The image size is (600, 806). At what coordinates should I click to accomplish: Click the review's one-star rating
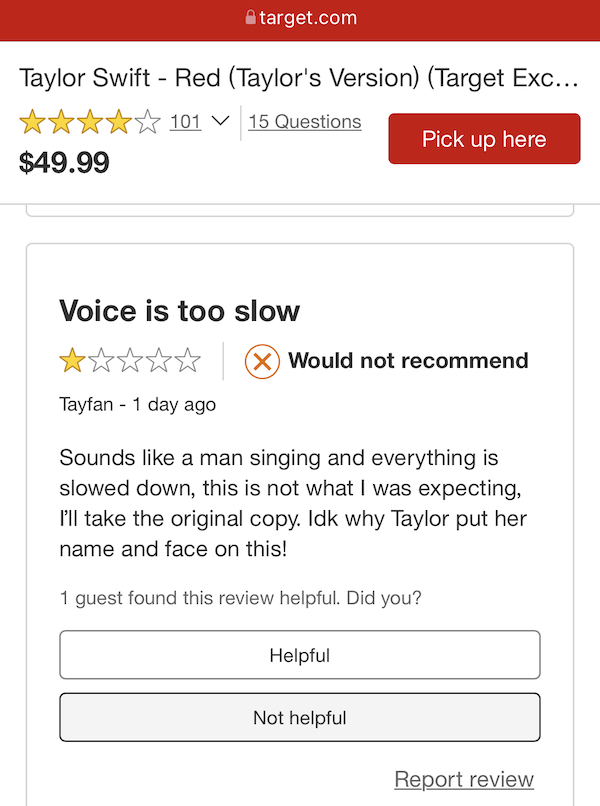click(130, 360)
